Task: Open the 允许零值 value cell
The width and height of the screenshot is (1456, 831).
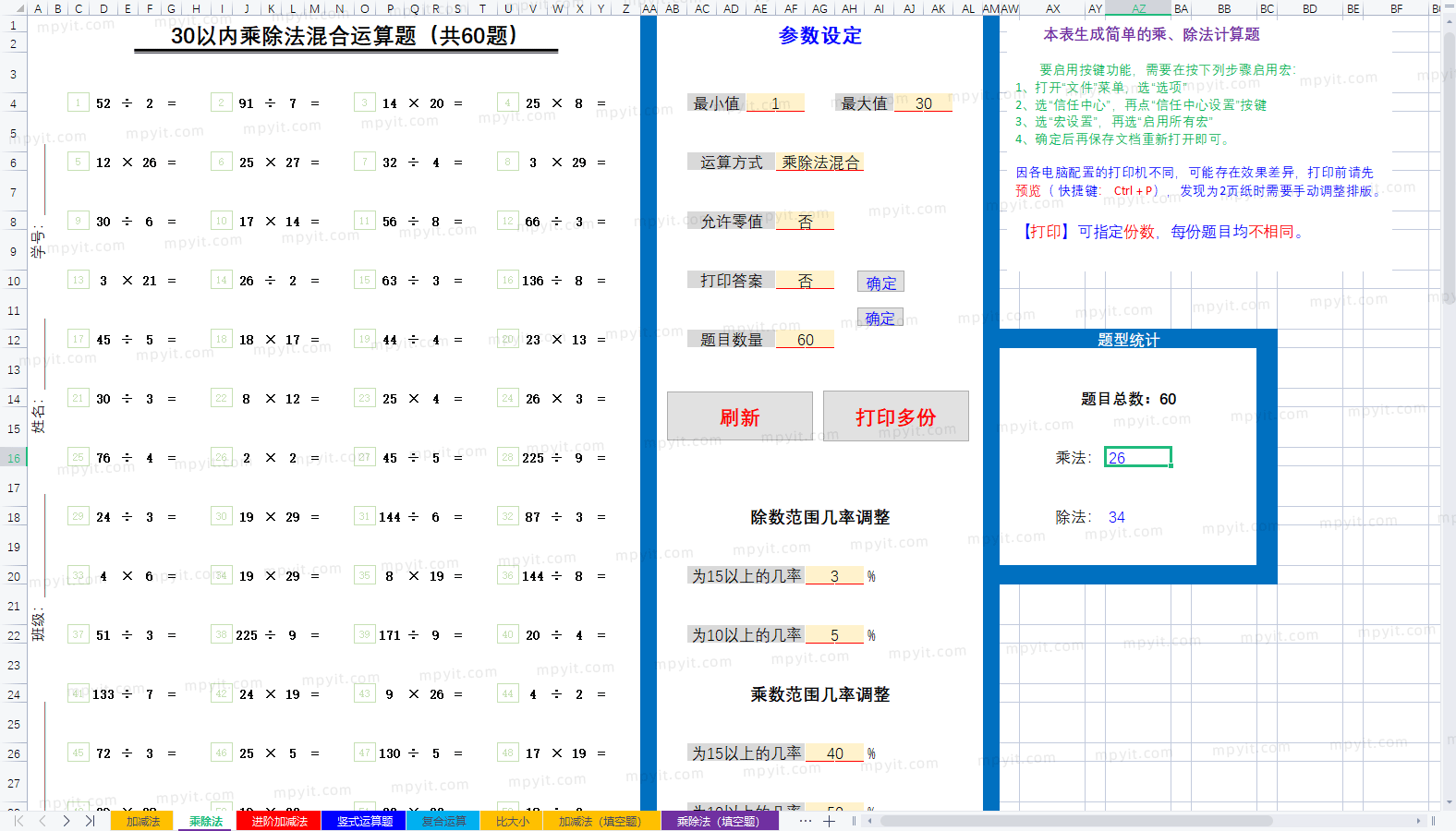Action: (805, 222)
